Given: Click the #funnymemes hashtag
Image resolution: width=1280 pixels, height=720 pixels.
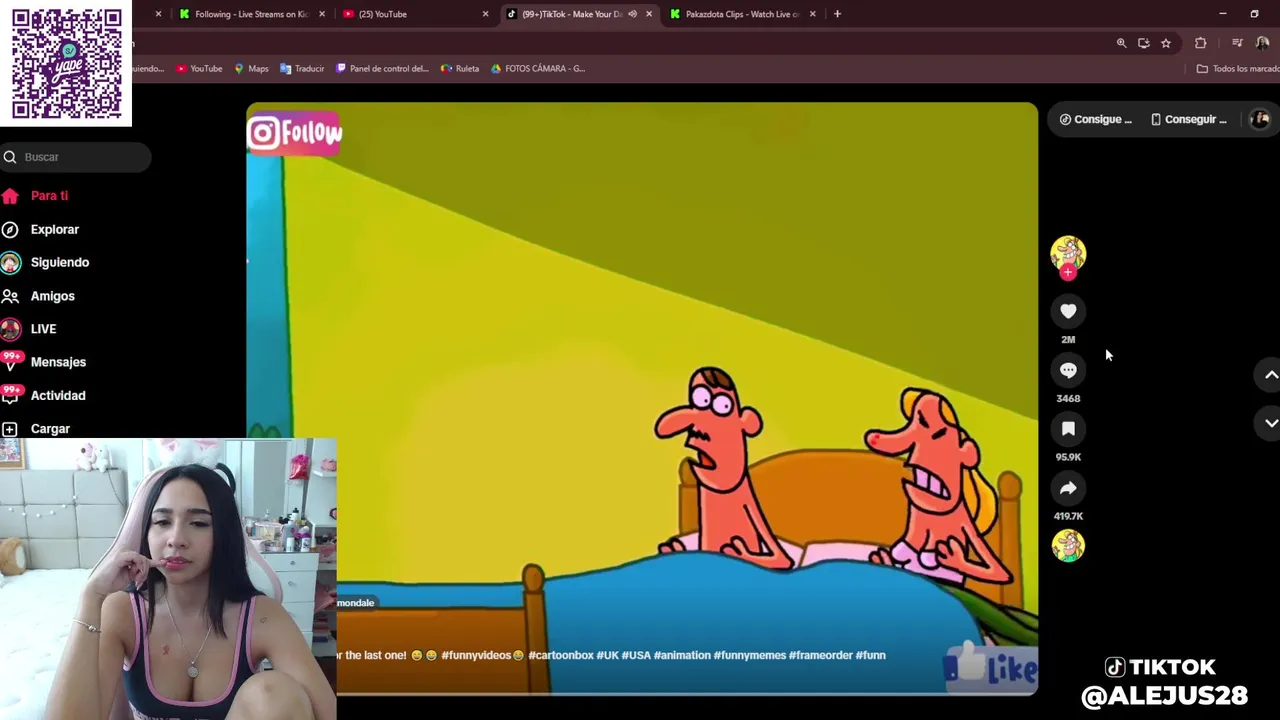Looking at the screenshot, I should click(x=750, y=655).
